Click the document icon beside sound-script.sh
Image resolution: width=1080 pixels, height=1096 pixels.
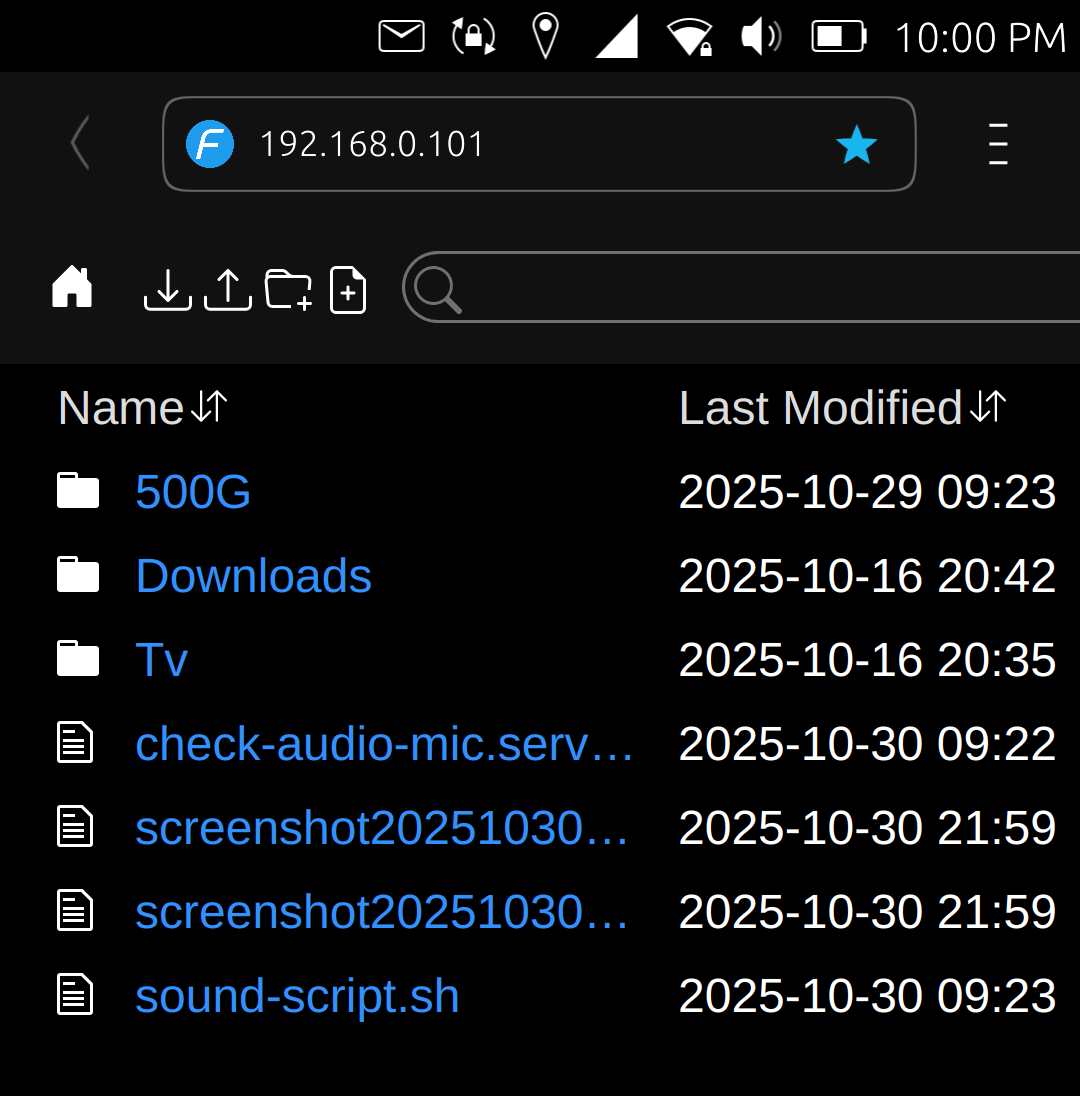[x=74, y=995]
